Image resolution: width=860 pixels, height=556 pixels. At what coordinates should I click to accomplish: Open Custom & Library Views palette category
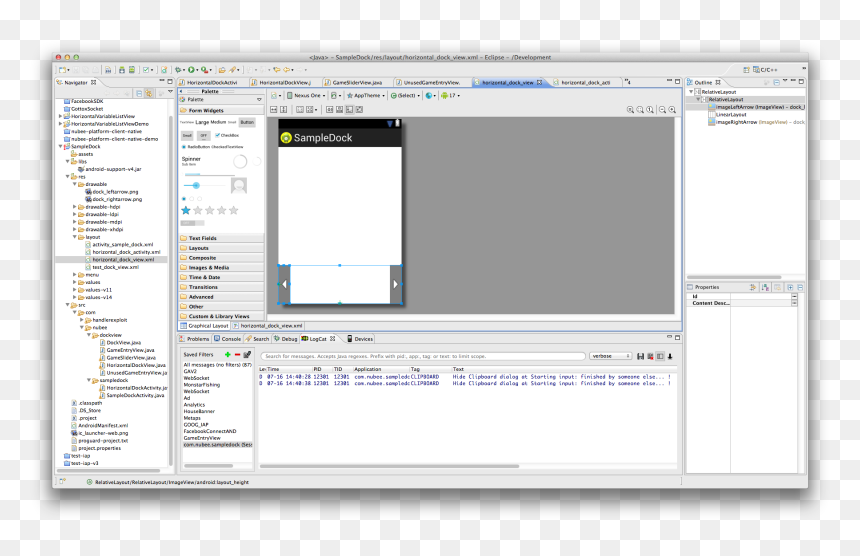(222, 316)
